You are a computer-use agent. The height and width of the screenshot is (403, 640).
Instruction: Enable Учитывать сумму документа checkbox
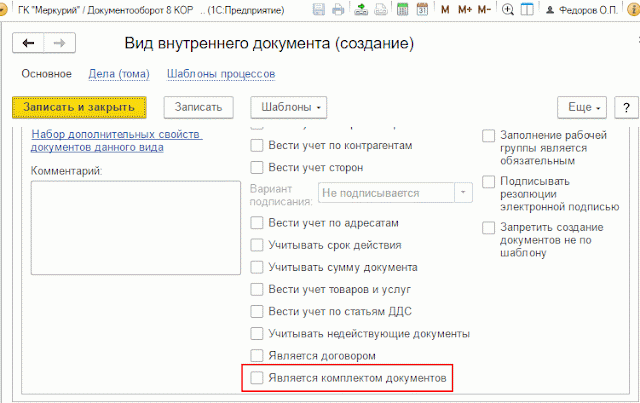256,267
